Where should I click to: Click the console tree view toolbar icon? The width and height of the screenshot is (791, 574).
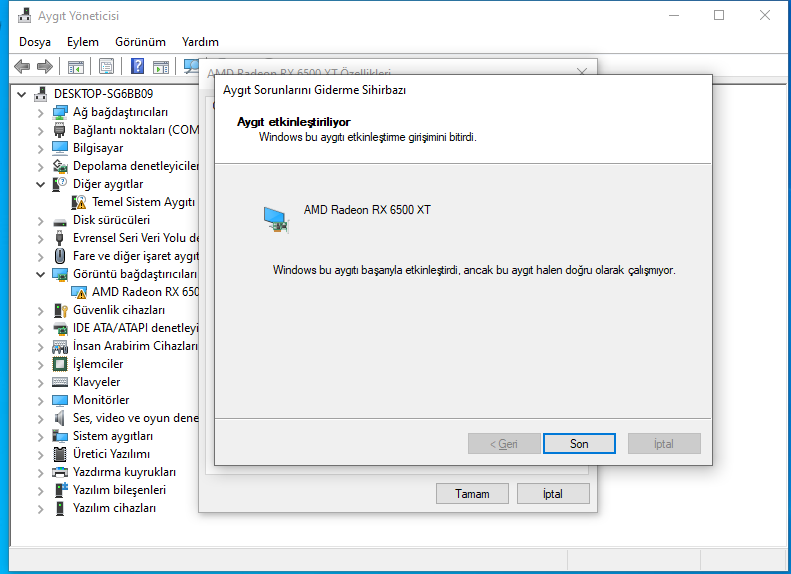click(76, 67)
